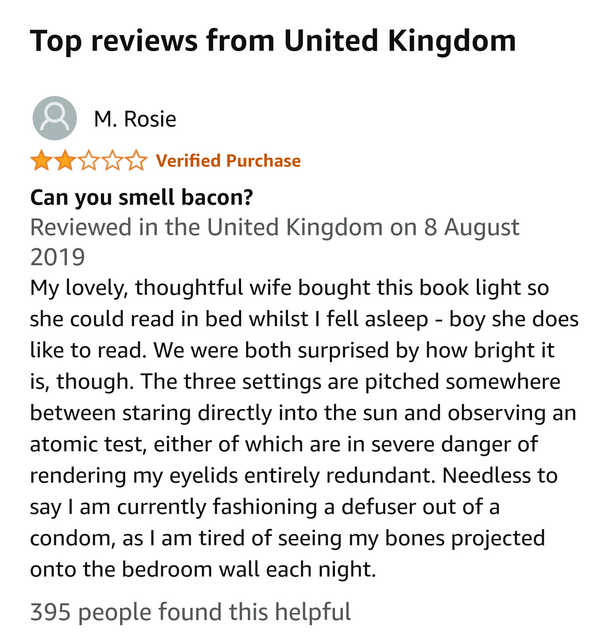Click the first line of review body

[289, 288]
